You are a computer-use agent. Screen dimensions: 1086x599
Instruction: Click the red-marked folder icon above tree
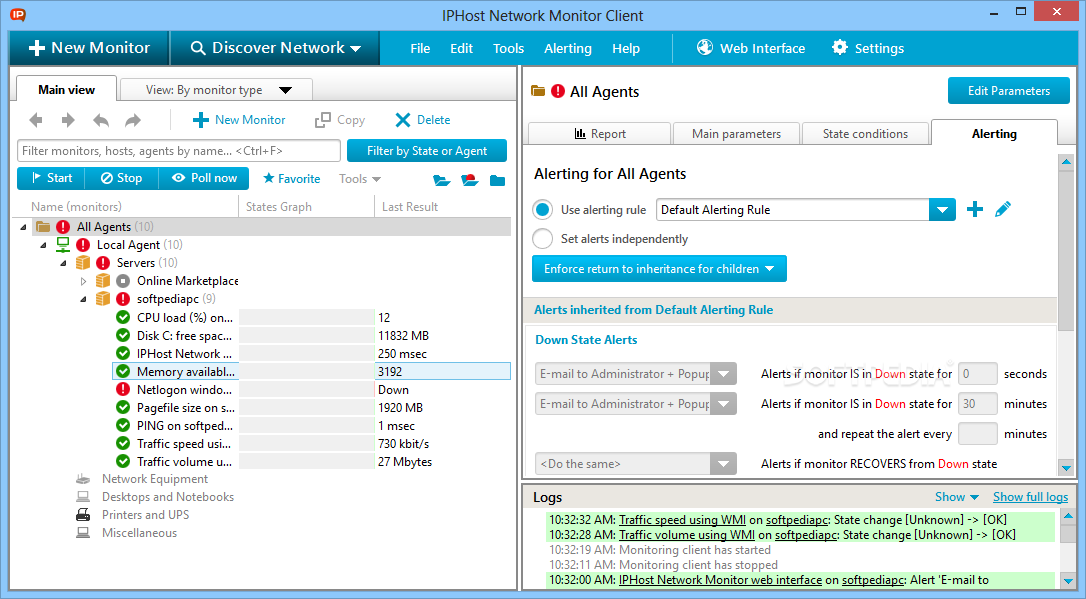click(470, 180)
